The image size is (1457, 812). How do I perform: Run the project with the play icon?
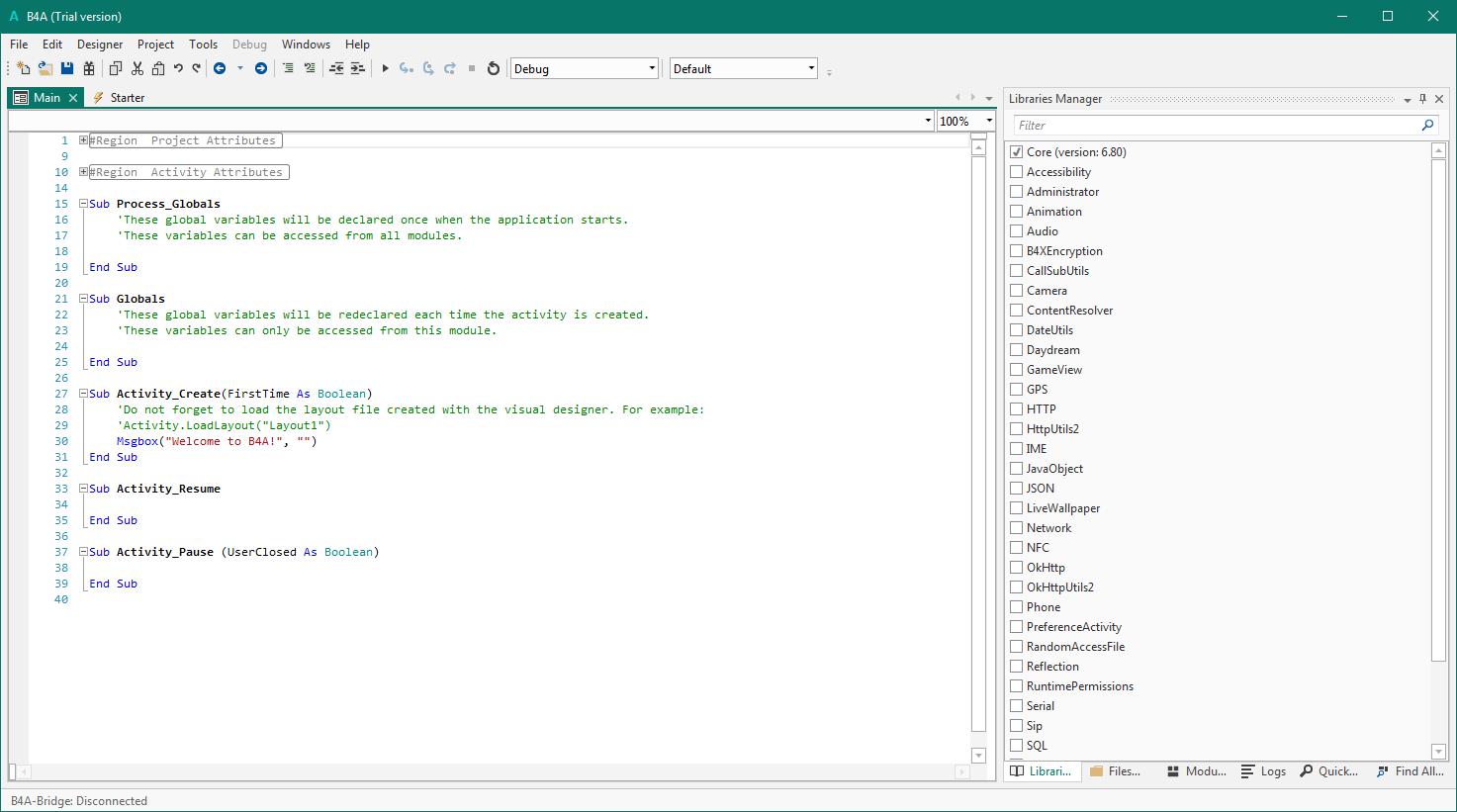click(386, 68)
